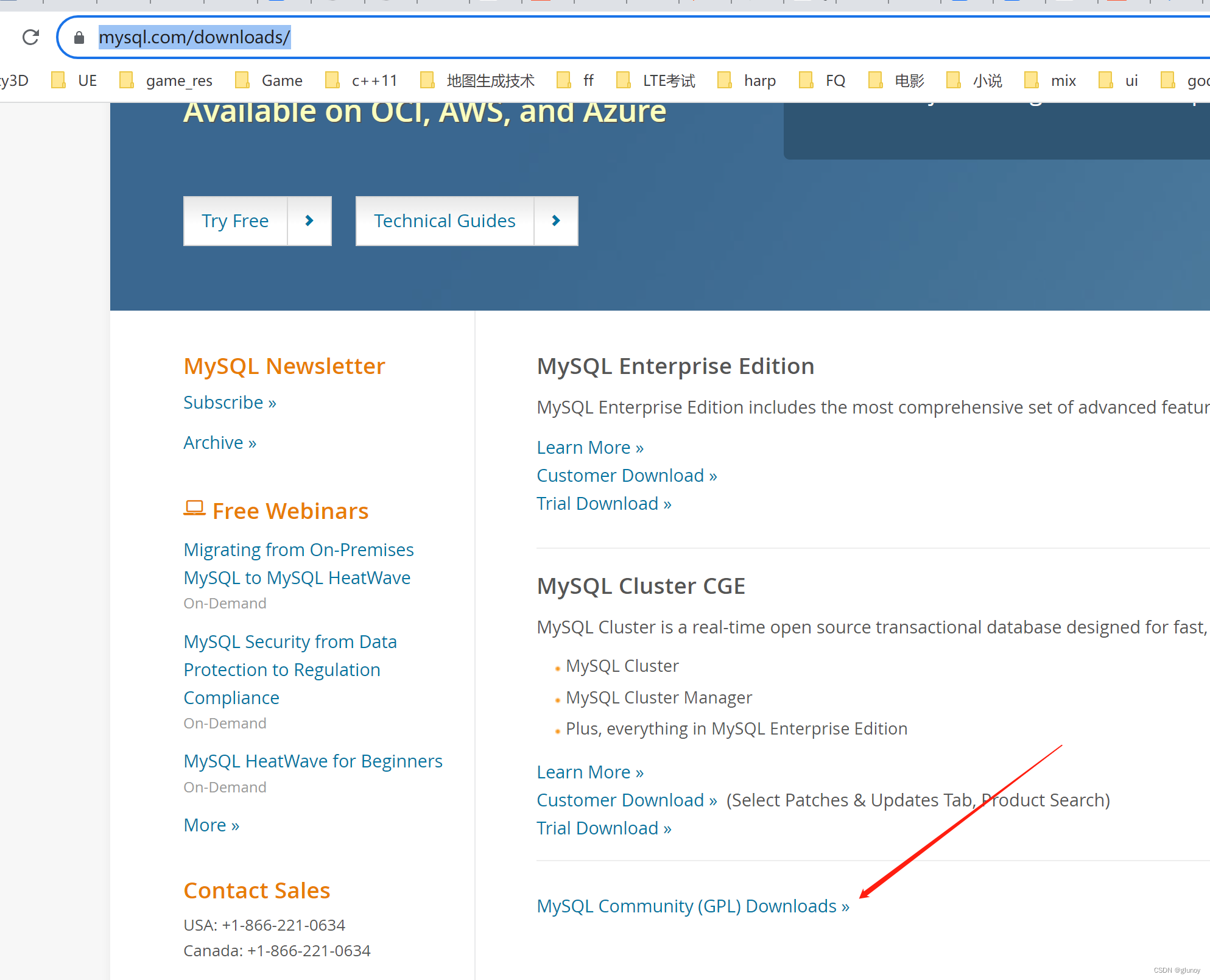Image resolution: width=1210 pixels, height=980 pixels.
Task: Click the Free Webinars monitor icon
Action: (194, 508)
